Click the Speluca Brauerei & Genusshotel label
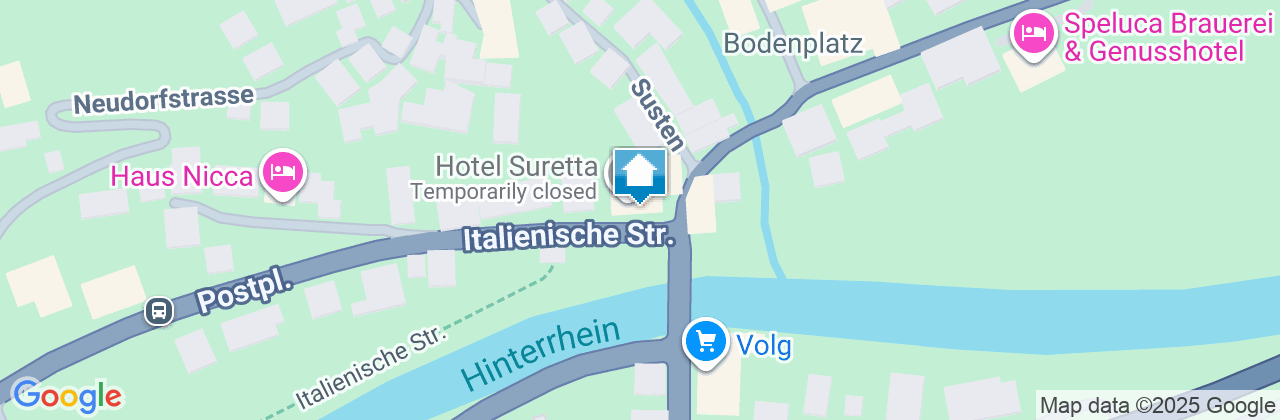 click(1154, 37)
